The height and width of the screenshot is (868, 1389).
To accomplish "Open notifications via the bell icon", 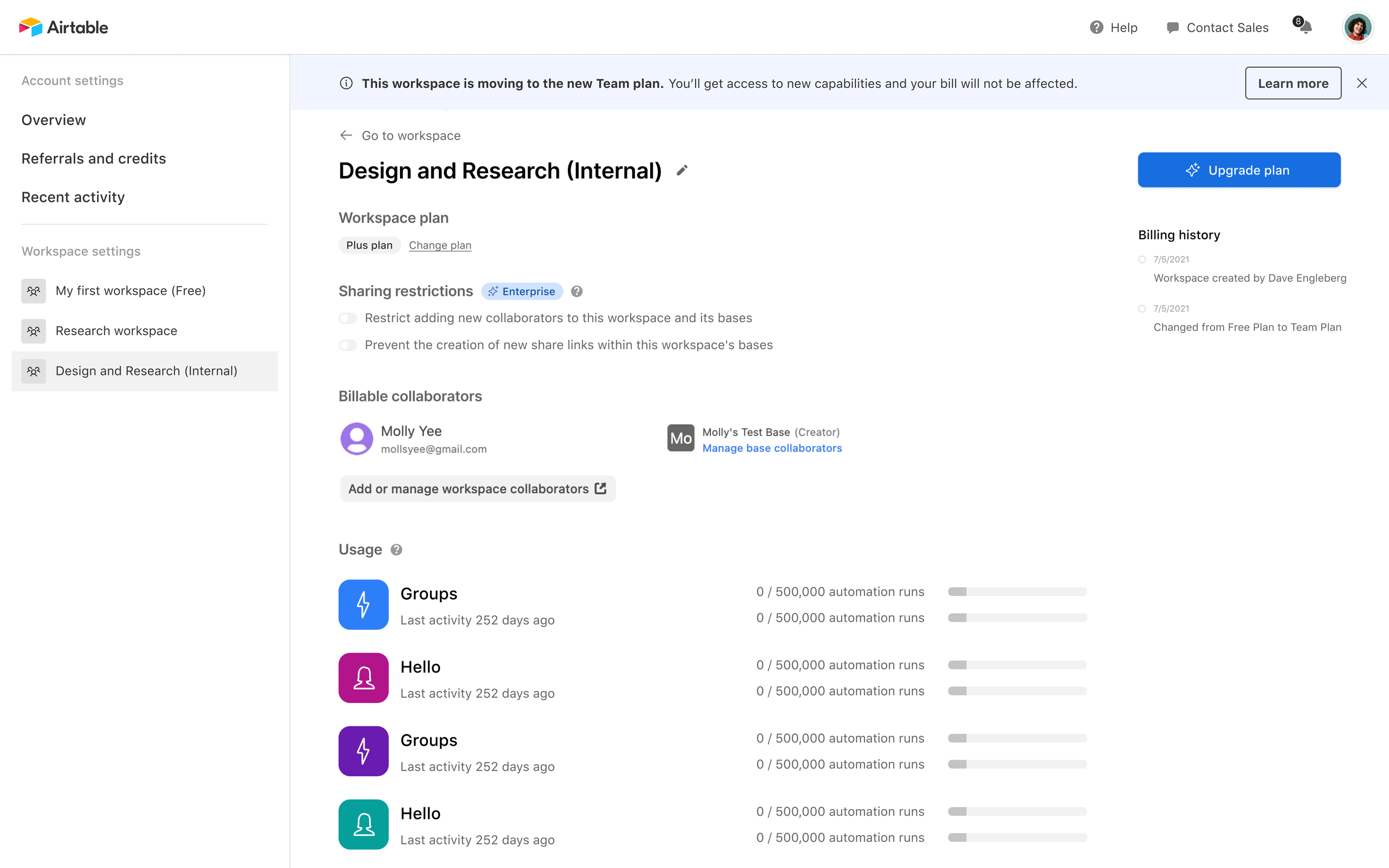I will [x=1306, y=29].
